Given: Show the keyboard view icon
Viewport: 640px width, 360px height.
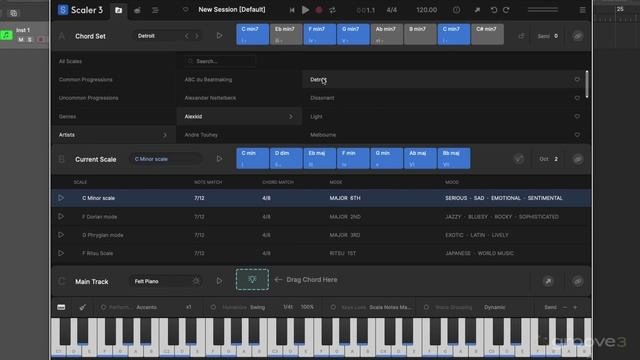Looking at the screenshot, I should pos(61,307).
